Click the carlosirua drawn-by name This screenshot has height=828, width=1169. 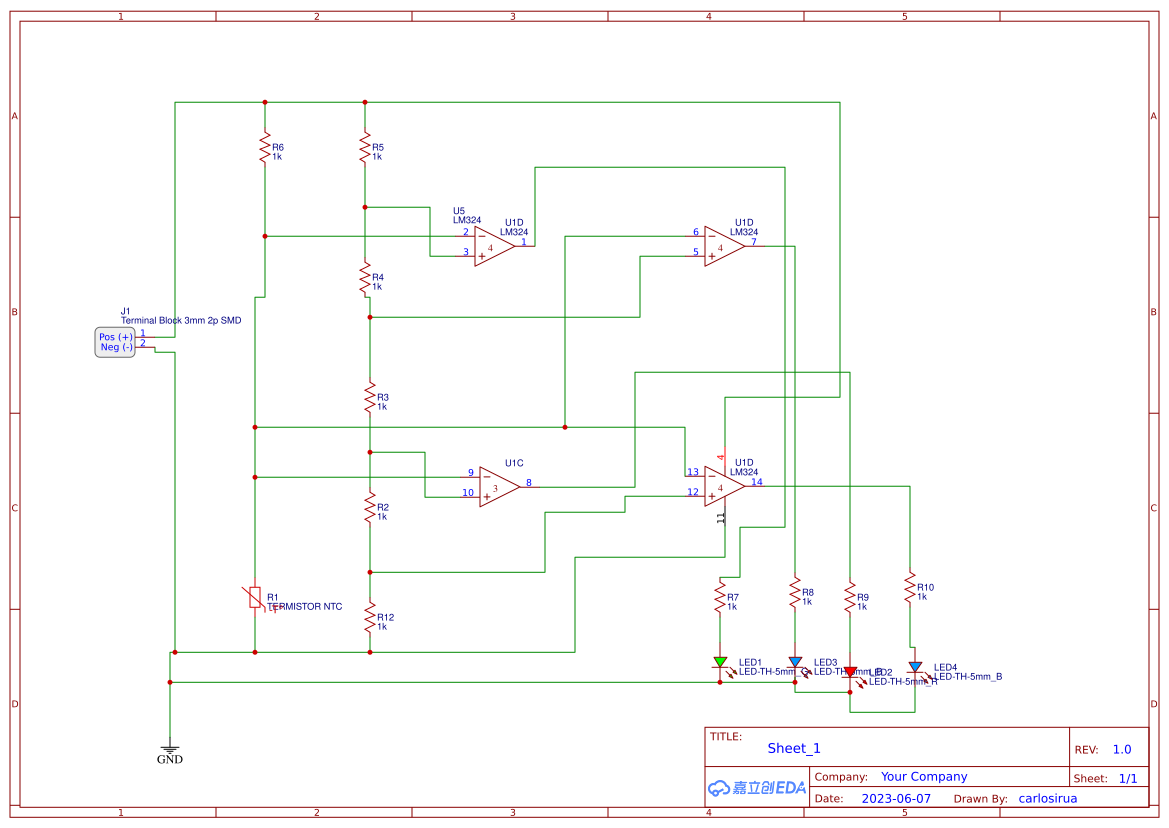(x=1047, y=798)
